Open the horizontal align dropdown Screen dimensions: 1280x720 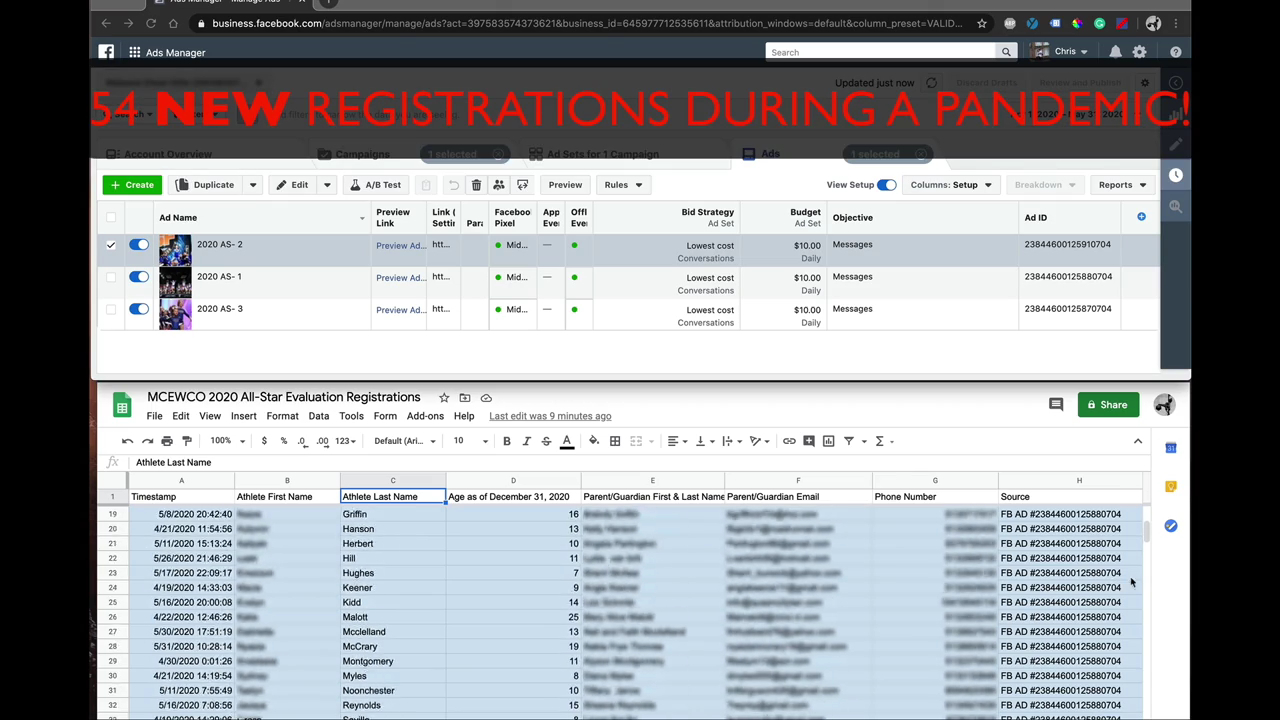click(677, 441)
